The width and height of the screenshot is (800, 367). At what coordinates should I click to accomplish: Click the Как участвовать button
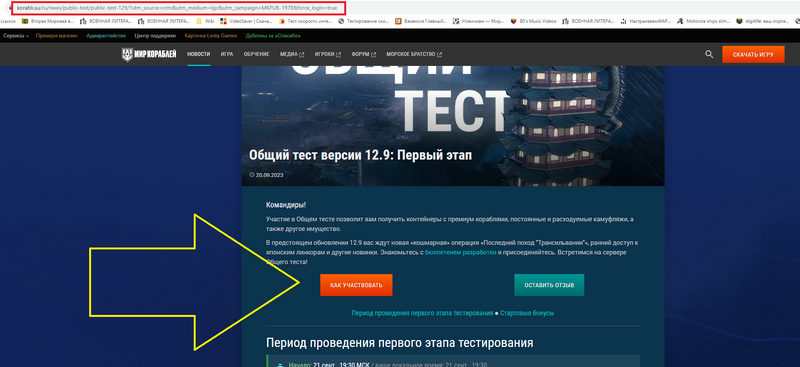click(356, 285)
